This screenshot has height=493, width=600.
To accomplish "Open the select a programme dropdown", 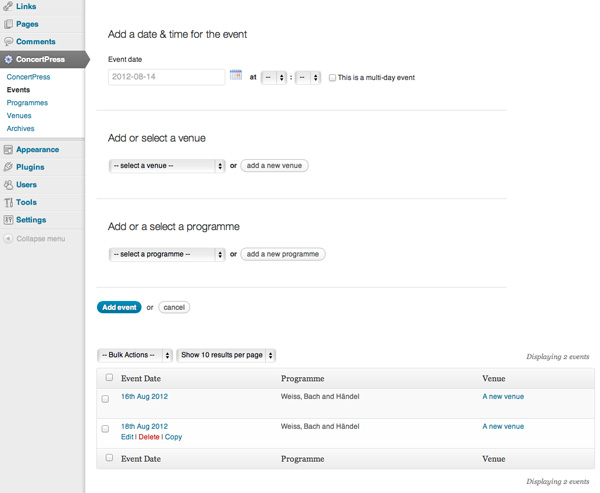I will (x=167, y=254).
